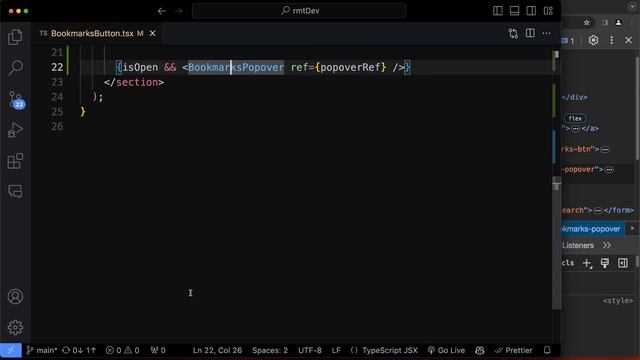This screenshot has width=640, height=360.
Task: Change indentation via Spaces: 2
Action: [270, 350]
